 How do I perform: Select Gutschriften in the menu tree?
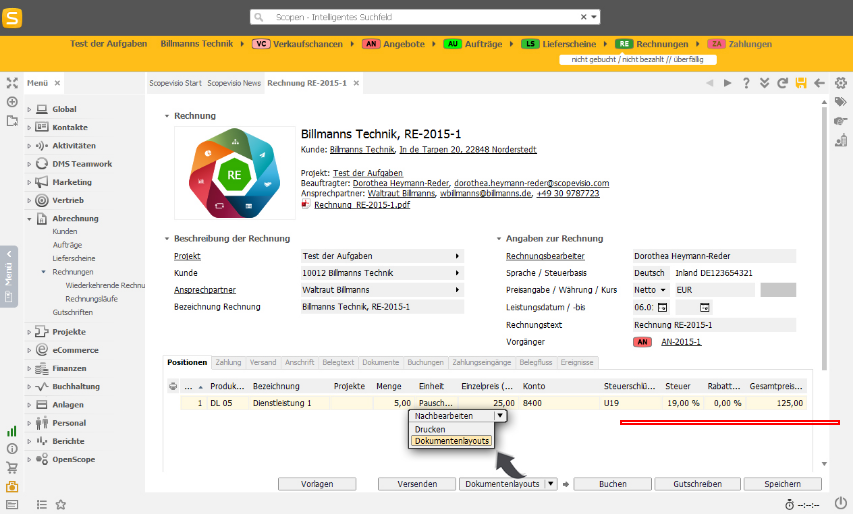[72, 313]
